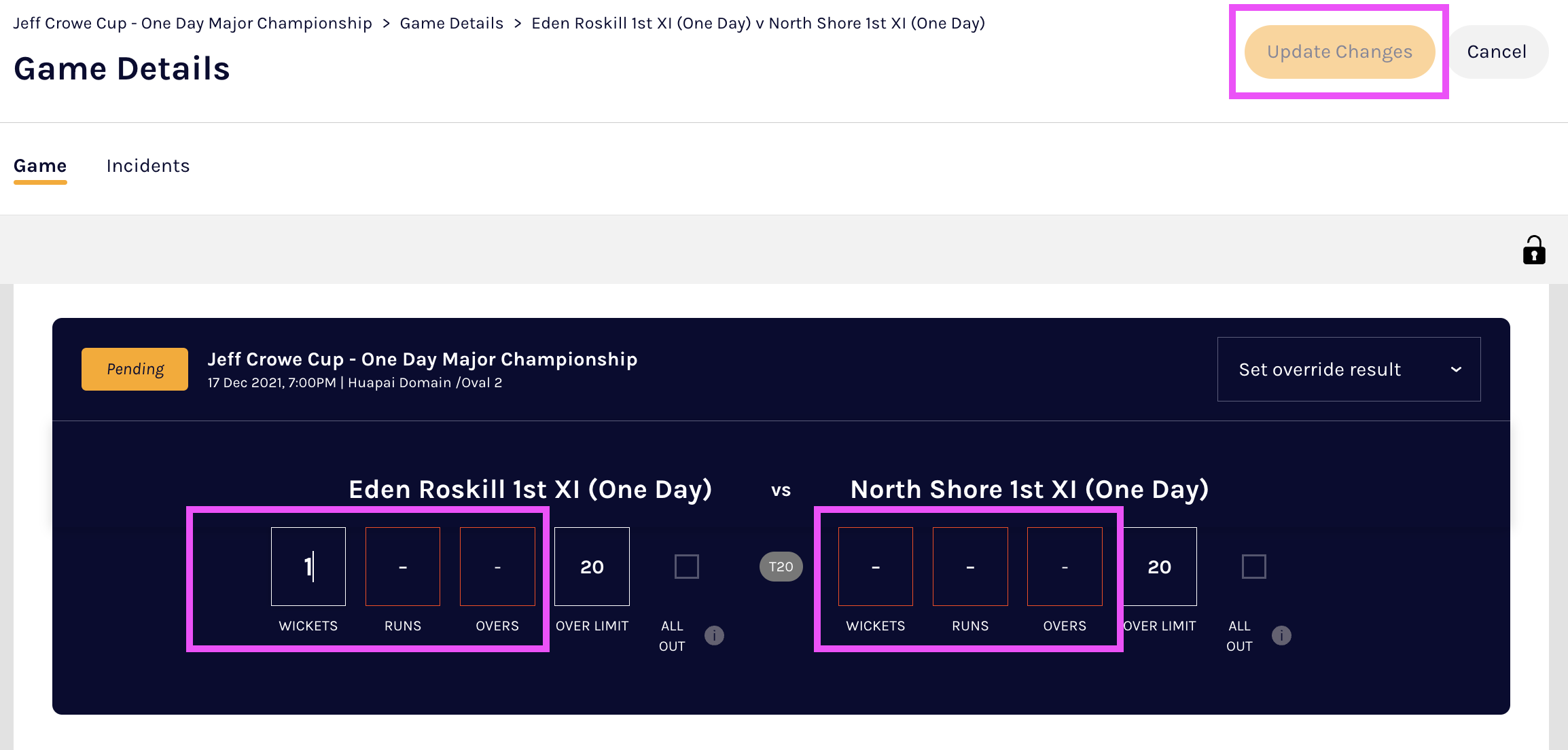Go to Game Details breadcrumb link

coord(451,23)
